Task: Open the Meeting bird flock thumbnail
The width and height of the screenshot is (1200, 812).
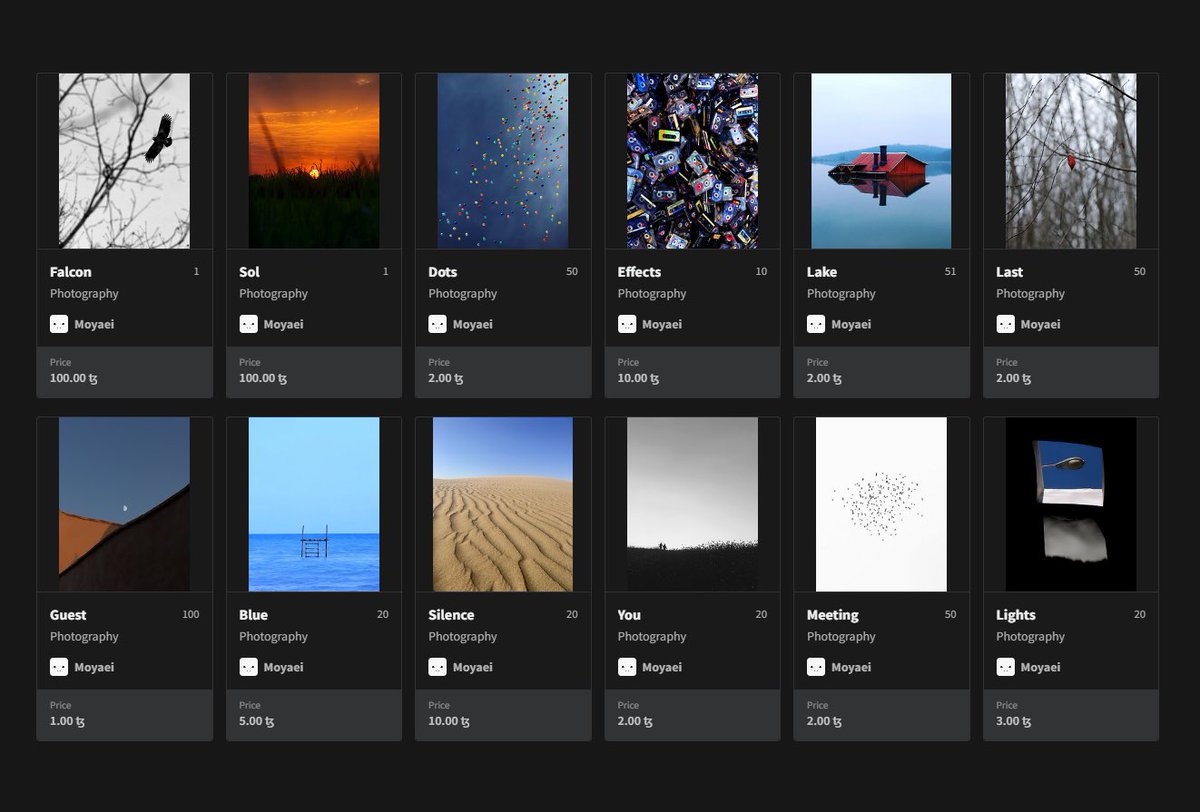Action: (881, 504)
